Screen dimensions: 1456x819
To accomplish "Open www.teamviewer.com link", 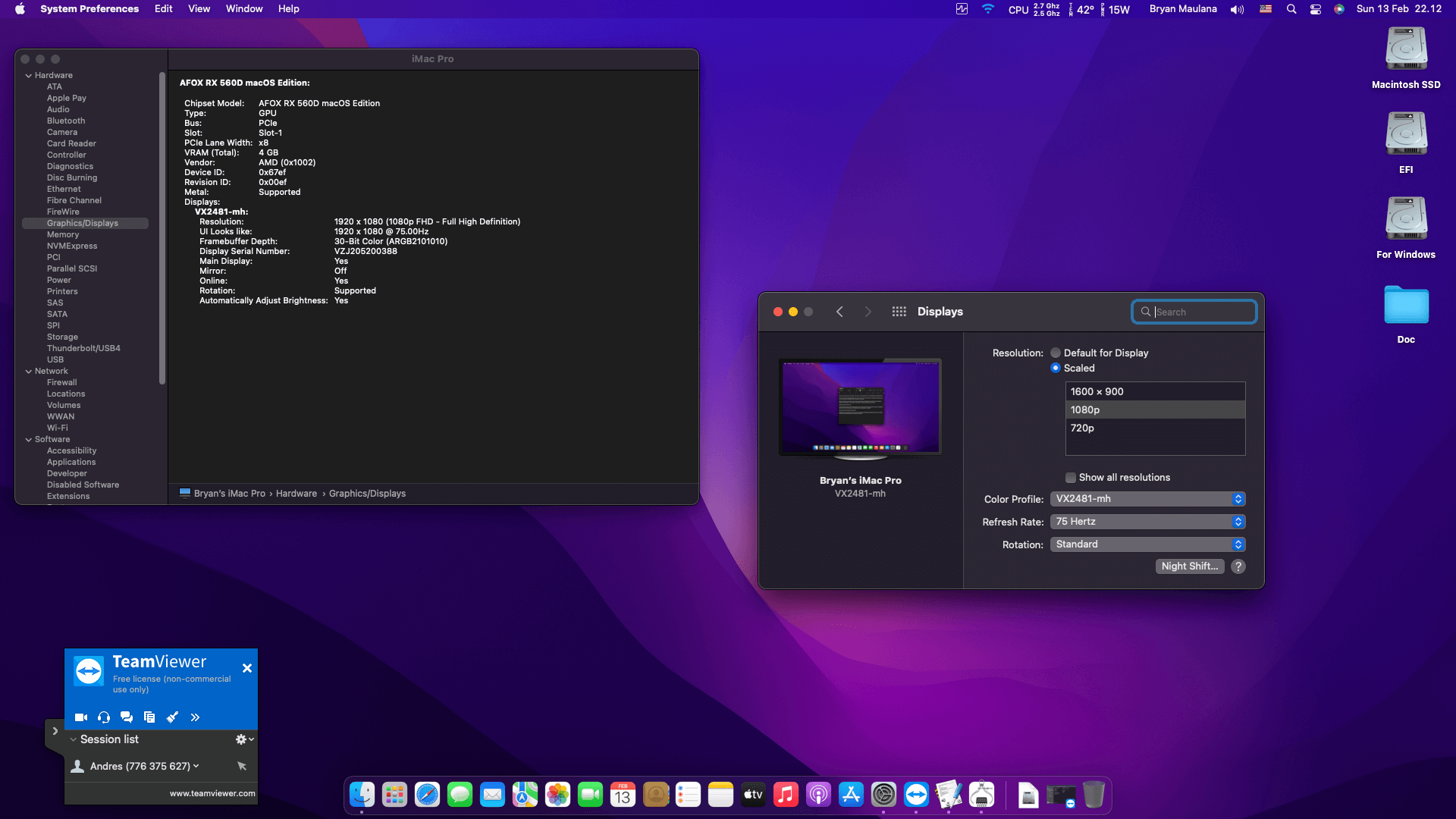I will 212,793.
